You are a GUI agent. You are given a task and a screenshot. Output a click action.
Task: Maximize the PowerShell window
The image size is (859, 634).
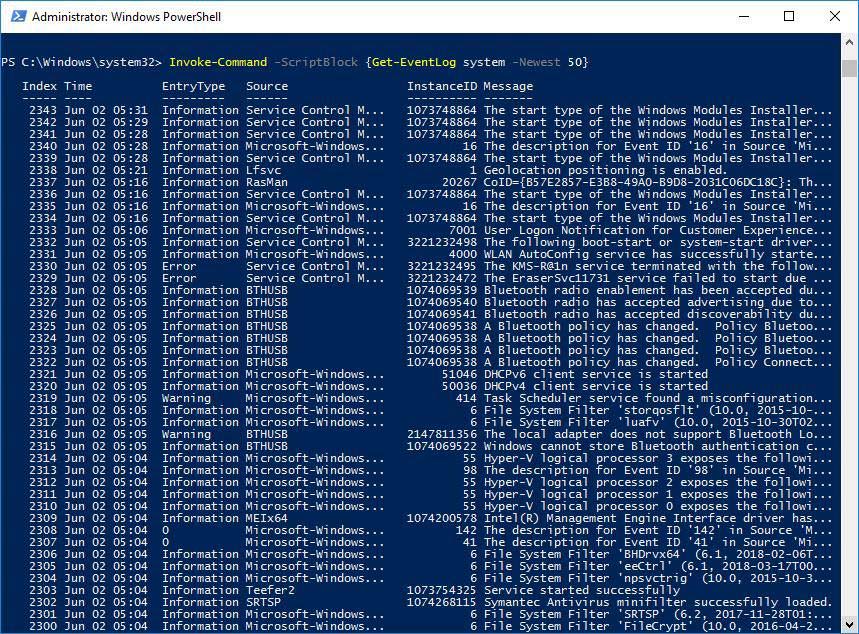coord(789,16)
